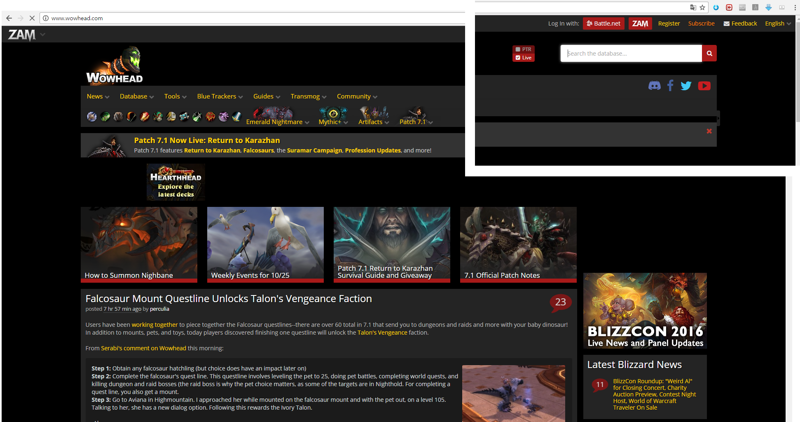Open the Profession Updates link
Image resolution: width=800 pixels, height=422 pixels.
pos(372,151)
